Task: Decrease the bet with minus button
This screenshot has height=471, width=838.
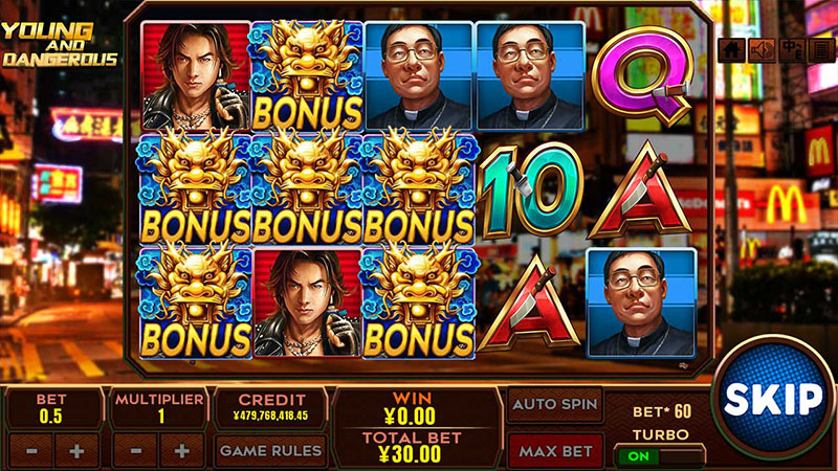Action: pyautogui.click(x=31, y=451)
